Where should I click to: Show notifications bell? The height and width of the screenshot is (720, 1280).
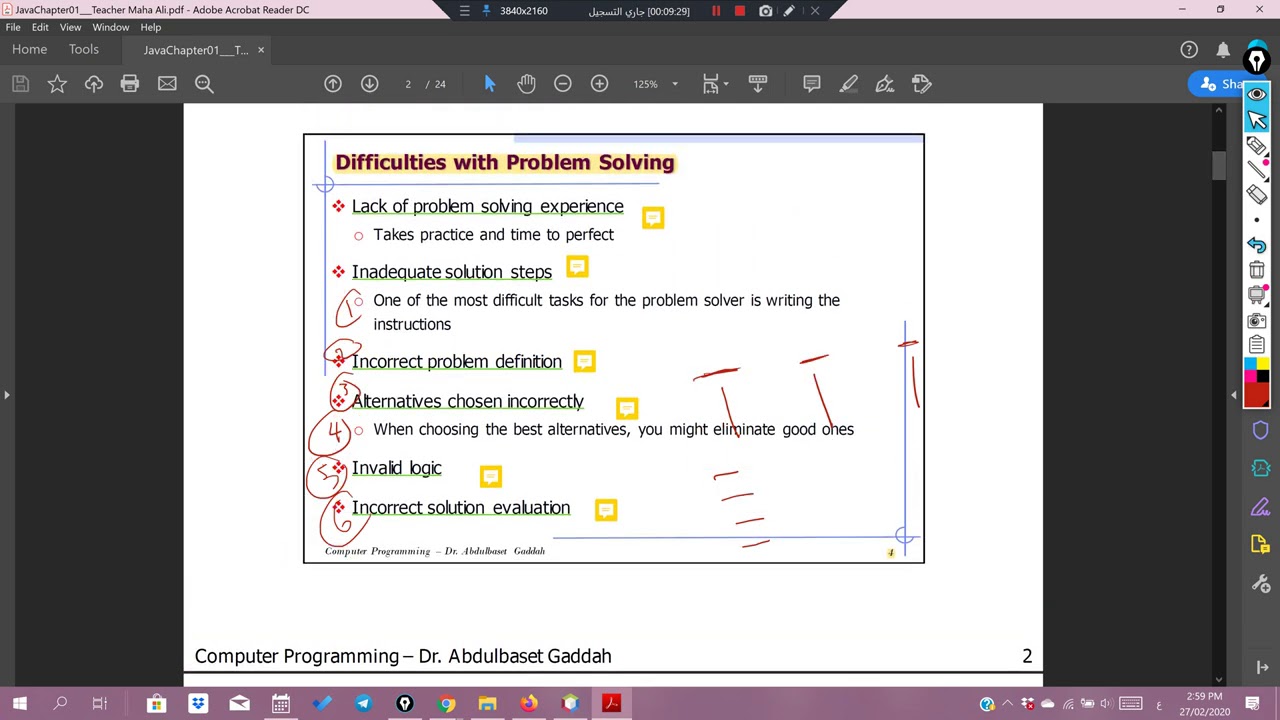[1223, 50]
